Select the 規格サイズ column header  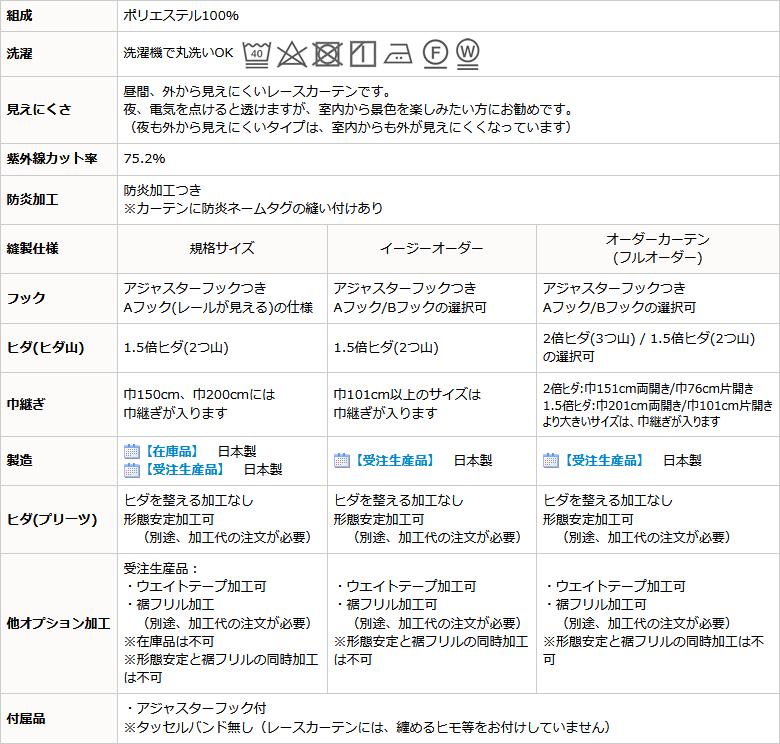(x=222, y=248)
